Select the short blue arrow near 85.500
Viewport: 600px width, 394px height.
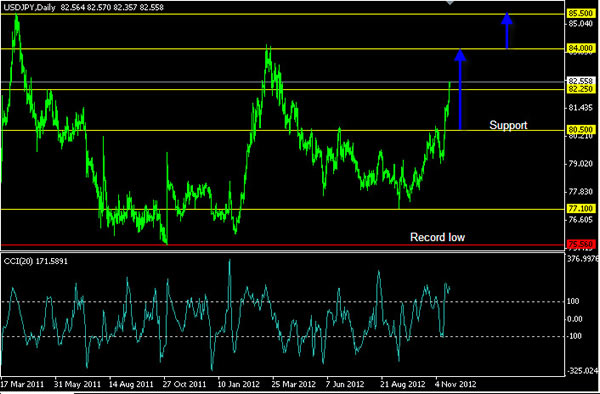[x=507, y=31]
